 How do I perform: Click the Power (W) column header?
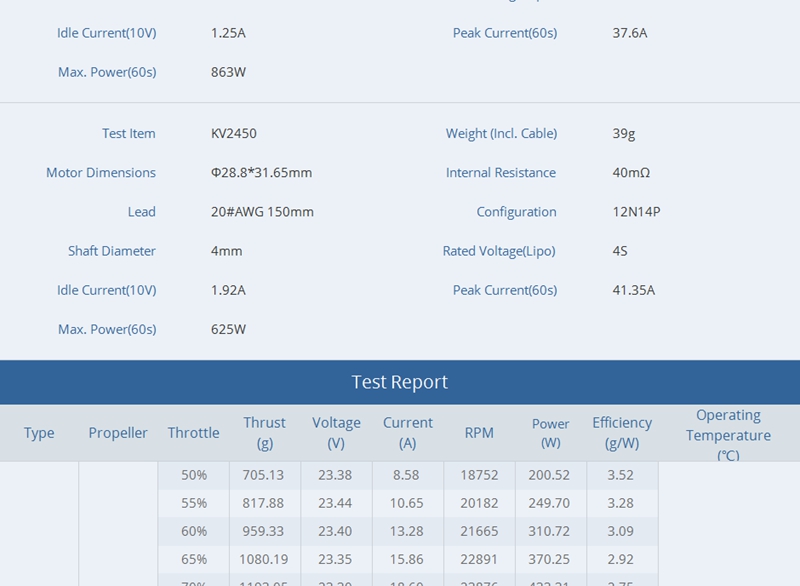pos(550,433)
